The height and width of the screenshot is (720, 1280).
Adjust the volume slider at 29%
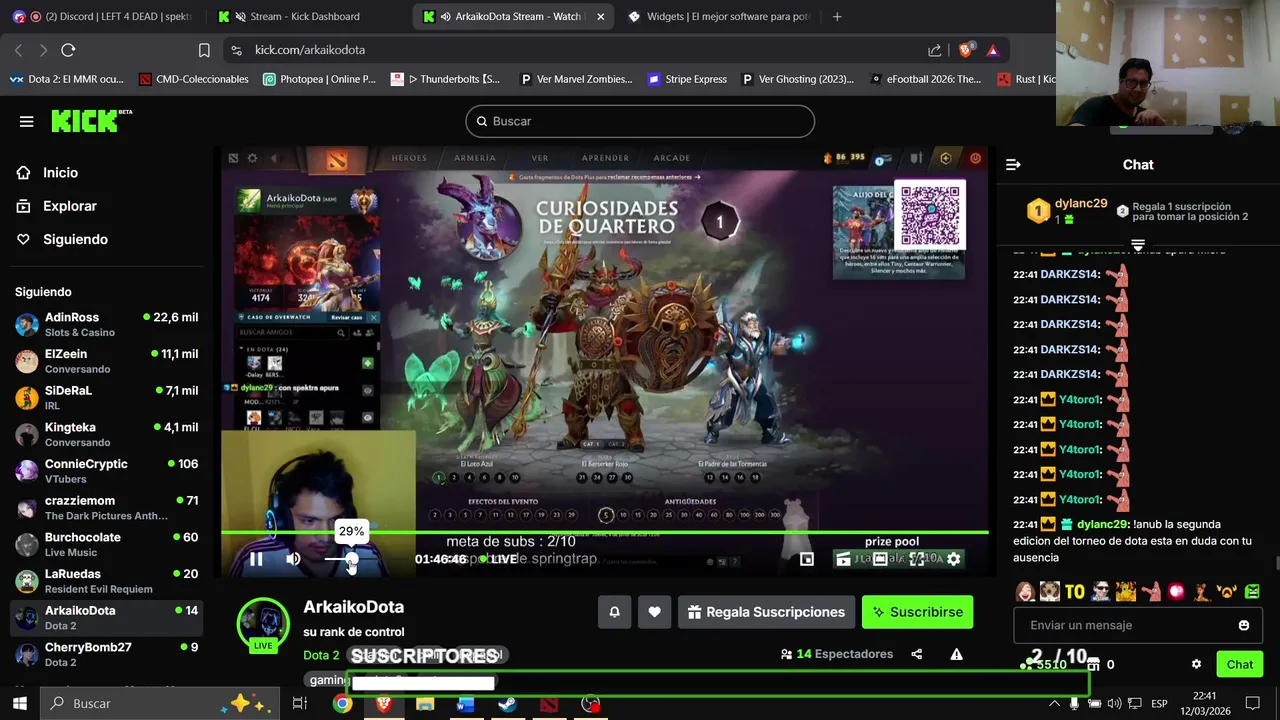pyautogui.click(x=351, y=559)
